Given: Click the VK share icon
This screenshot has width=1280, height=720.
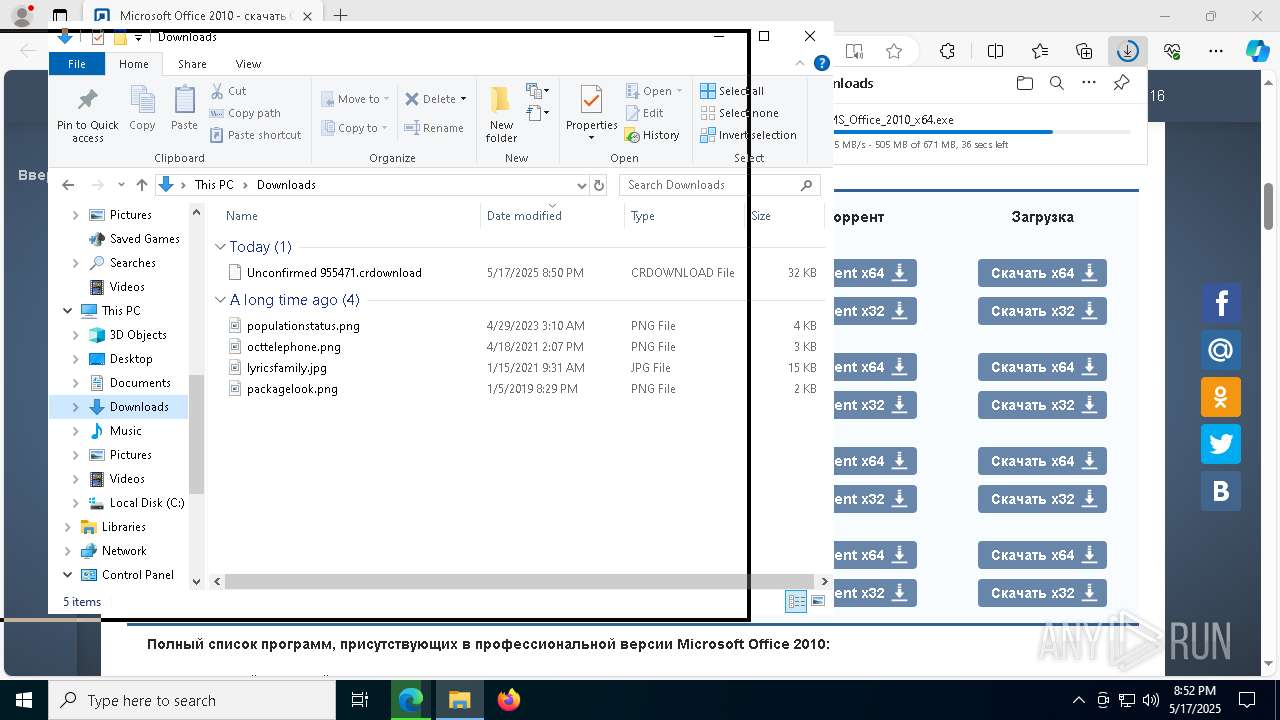Looking at the screenshot, I should (1220, 491).
